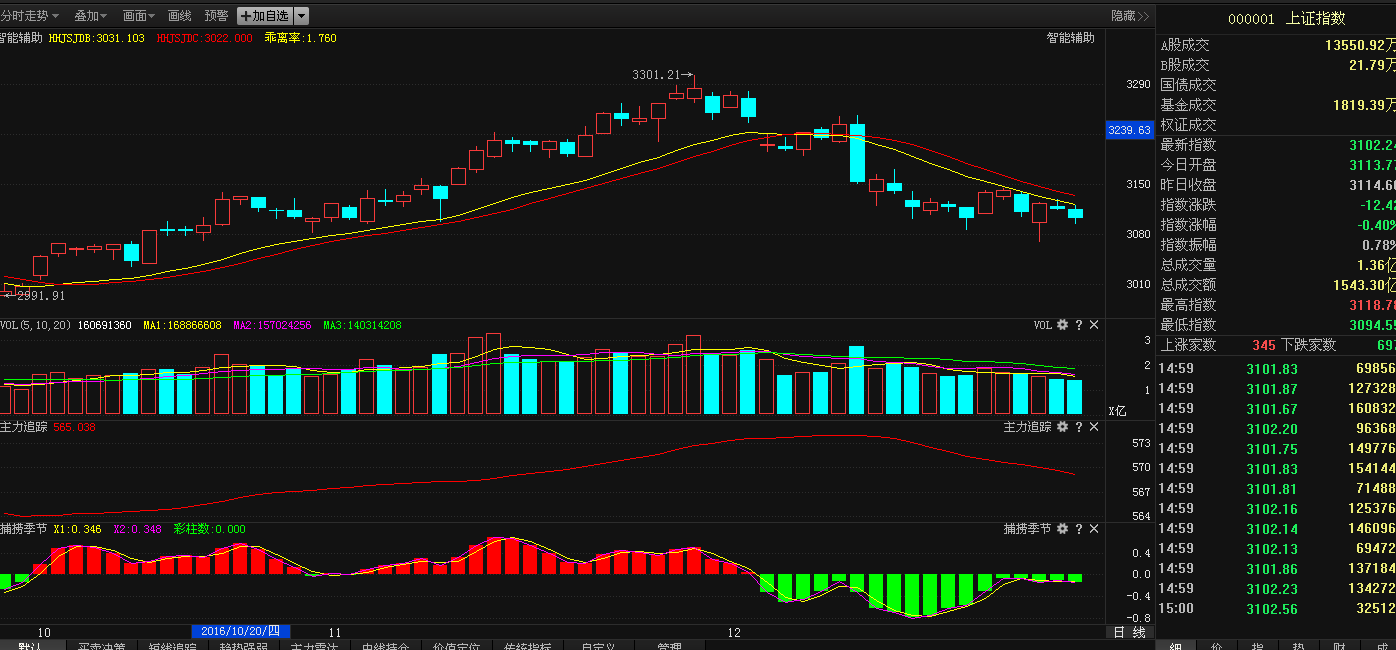
Task: Expand the 分时走势 dropdown
Action: click(30, 16)
